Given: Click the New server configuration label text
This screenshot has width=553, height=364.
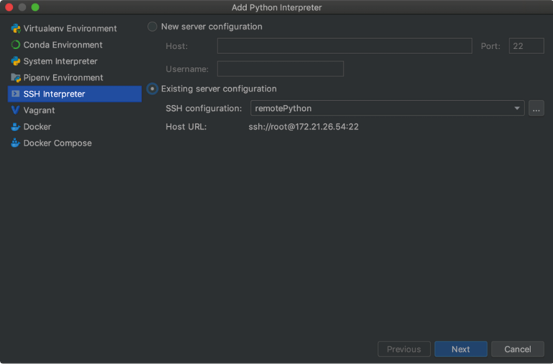Looking at the screenshot, I should click(212, 26).
